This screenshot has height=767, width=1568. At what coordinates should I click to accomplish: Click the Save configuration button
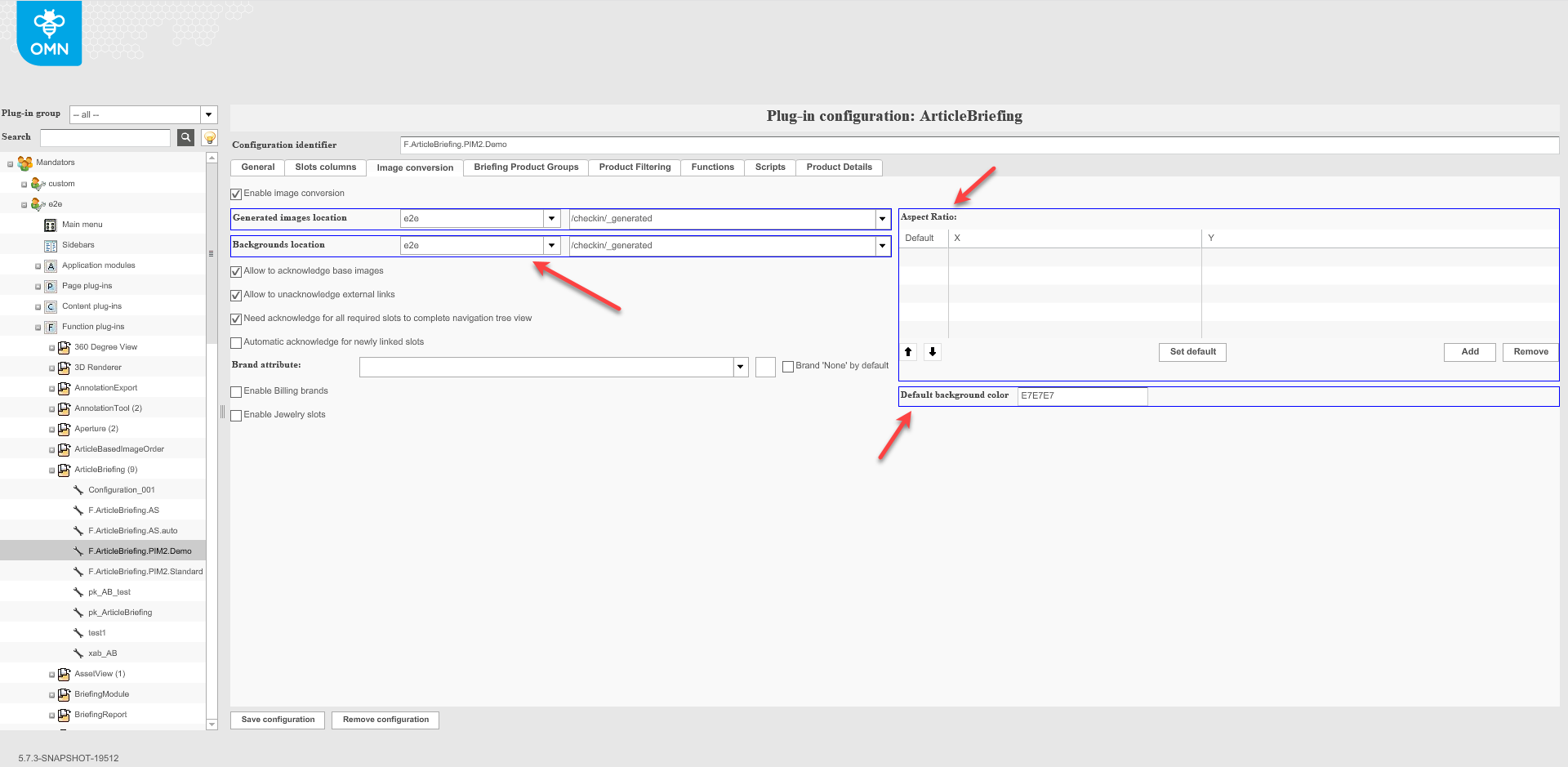pyautogui.click(x=277, y=720)
